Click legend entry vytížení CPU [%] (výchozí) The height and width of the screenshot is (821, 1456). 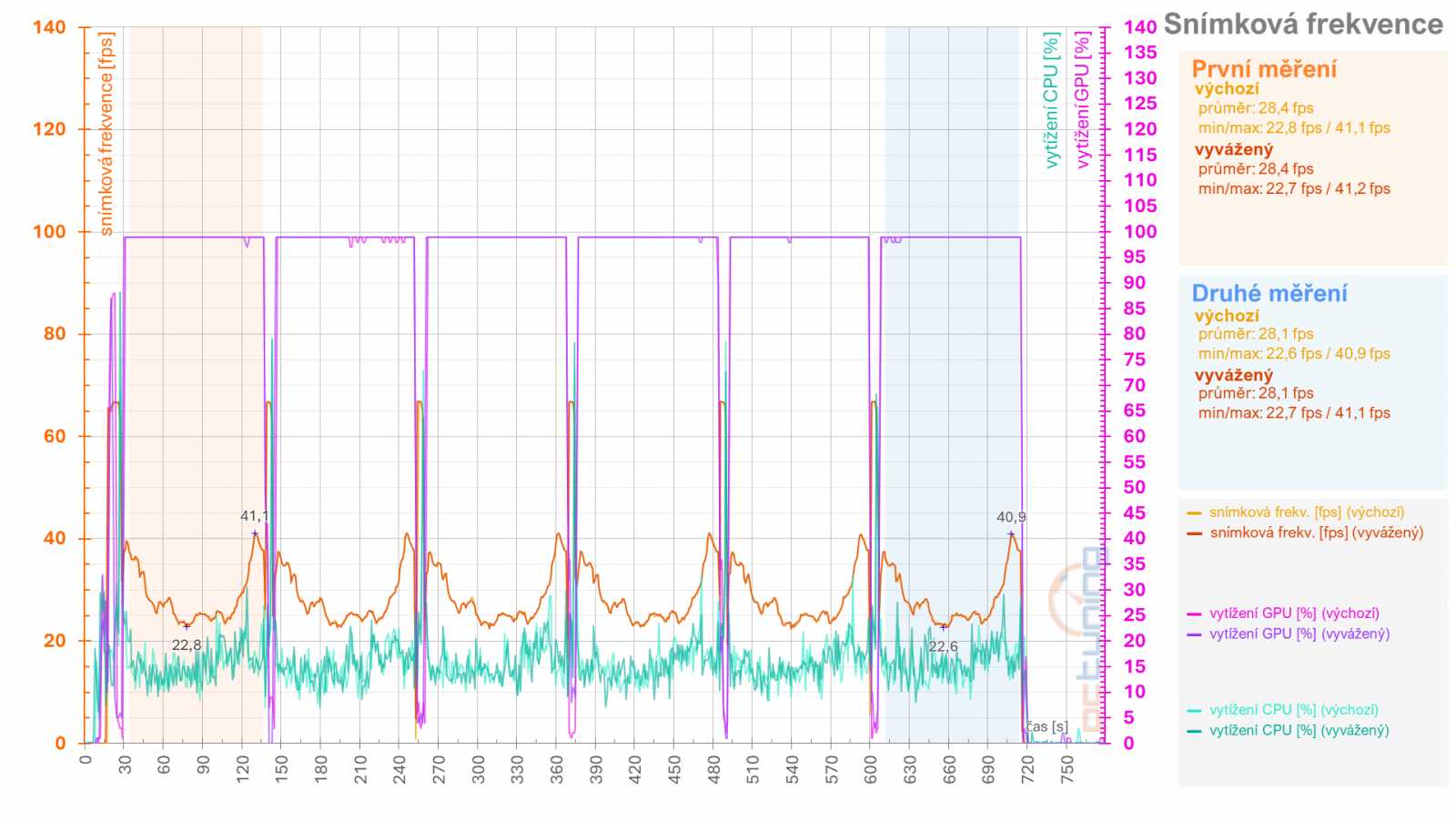click(1294, 710)
